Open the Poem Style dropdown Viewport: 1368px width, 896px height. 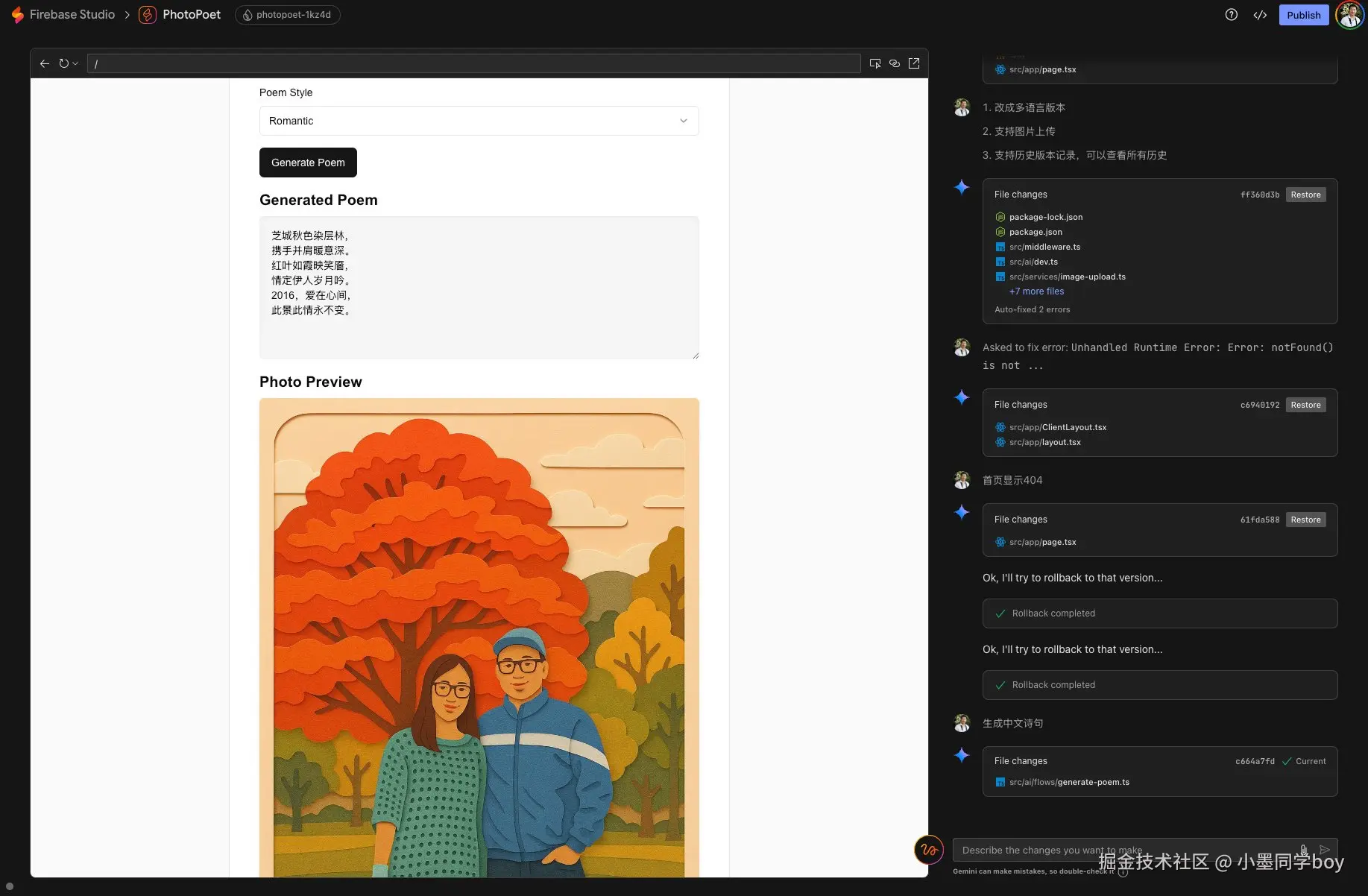(x=479, y=121)
